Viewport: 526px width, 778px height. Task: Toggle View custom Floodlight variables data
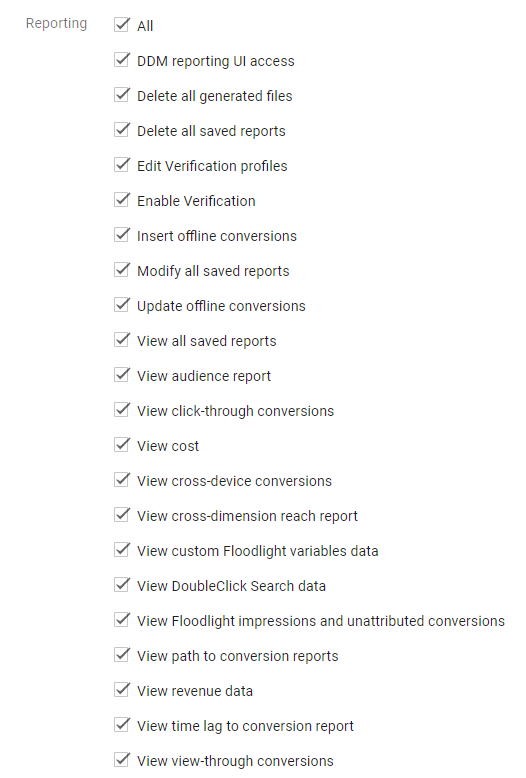(x=122, y=550)
